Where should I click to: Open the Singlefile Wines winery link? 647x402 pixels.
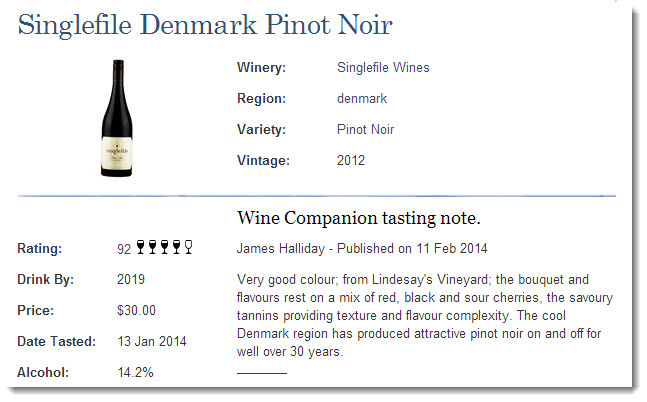pyautogui.click(x=383, y=67)
